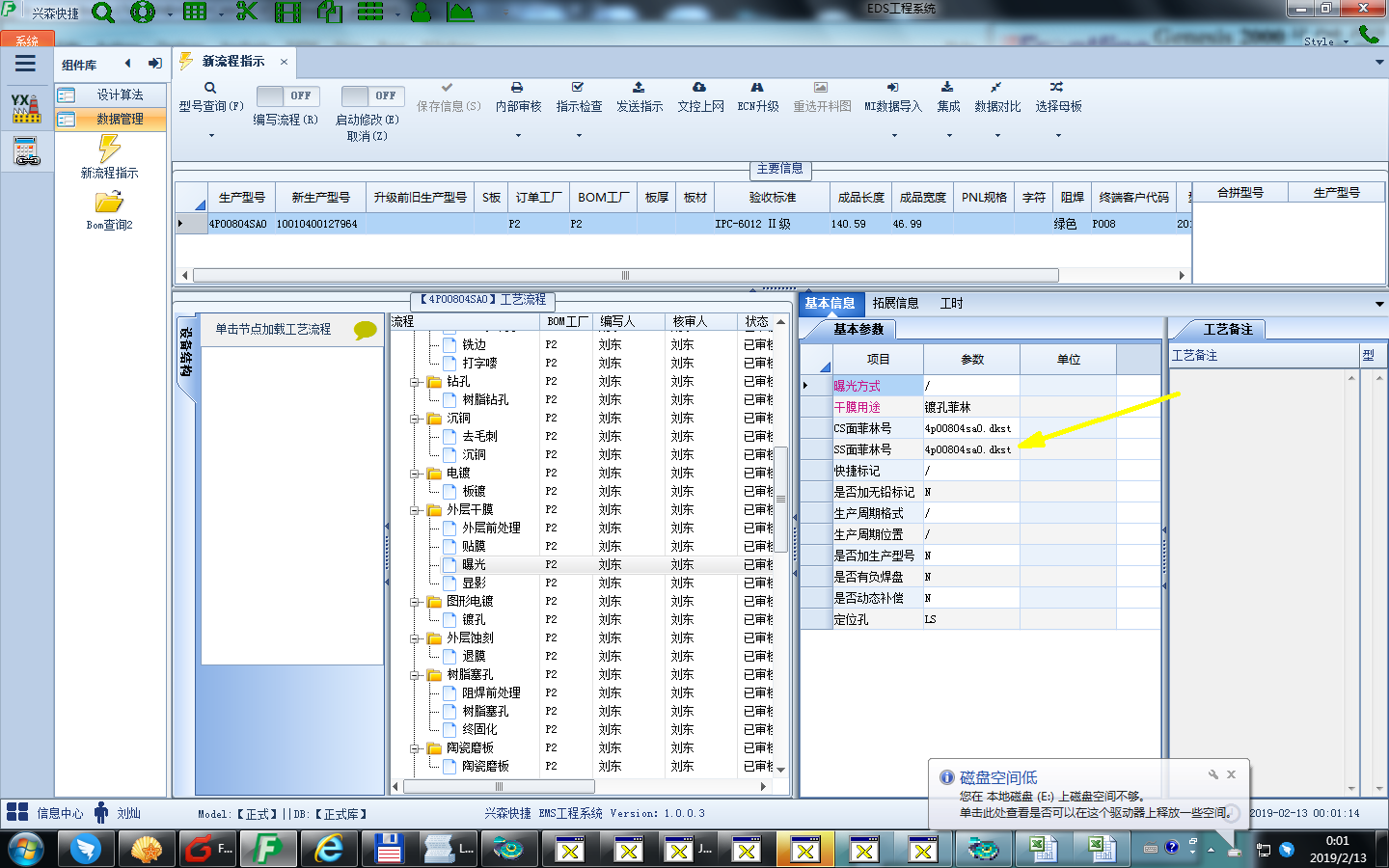Image resolution: width=1389 pixels, height=868 pixels.
Task: Click the calculator icon in left sidebar
Action: (26, 151)
